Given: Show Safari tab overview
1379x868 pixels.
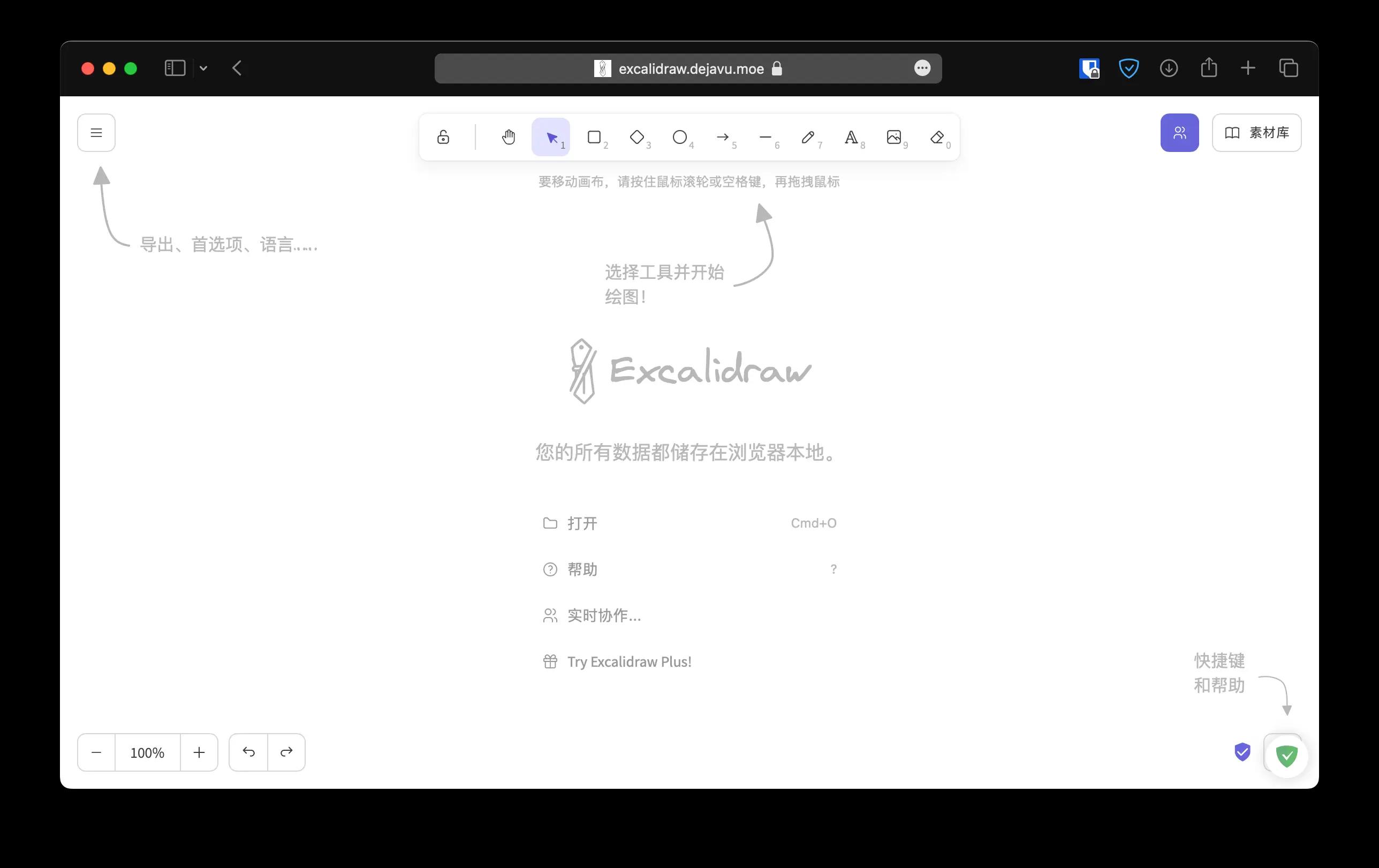Looking at the screenshot, I should point(1289,68).
